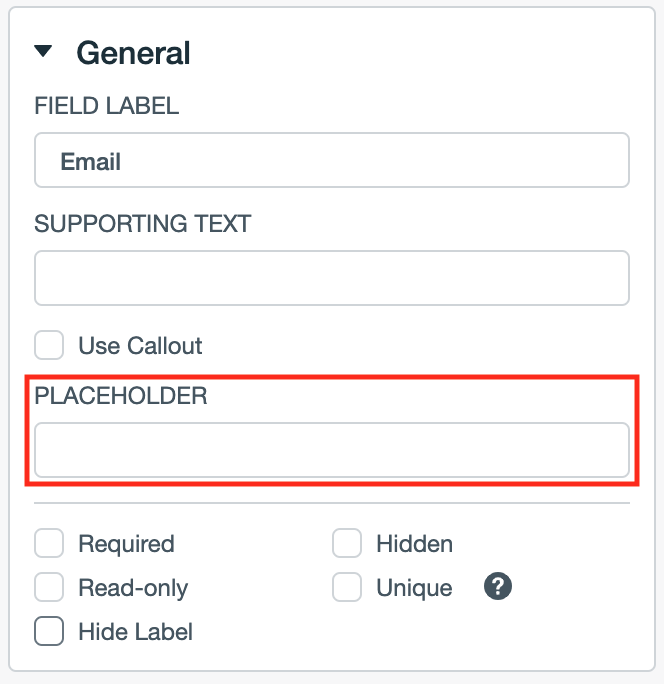Click the "Hide Label" option label text

(x=135, y=632)
